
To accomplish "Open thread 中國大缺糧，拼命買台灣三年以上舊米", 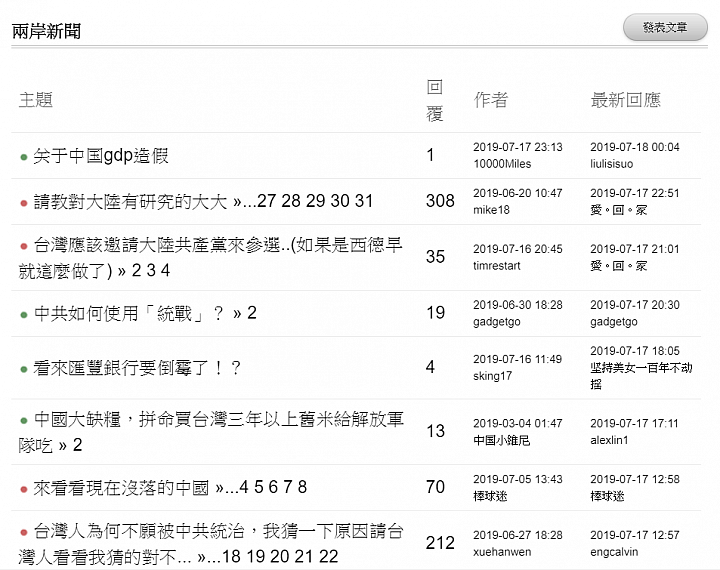I will [x=210, y=432].
